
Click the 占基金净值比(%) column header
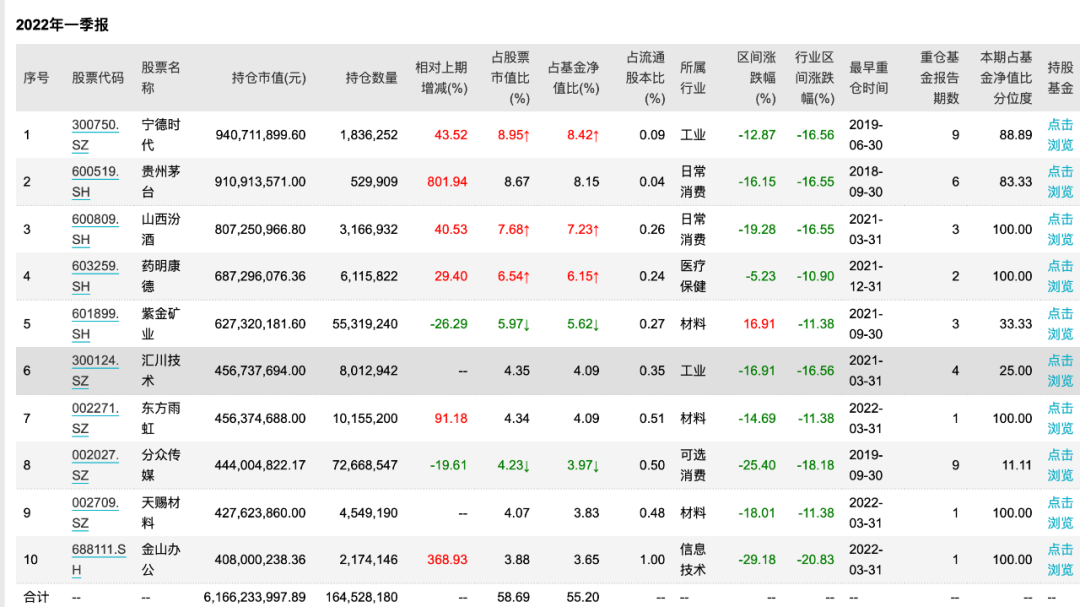click(x=574, y=78)
